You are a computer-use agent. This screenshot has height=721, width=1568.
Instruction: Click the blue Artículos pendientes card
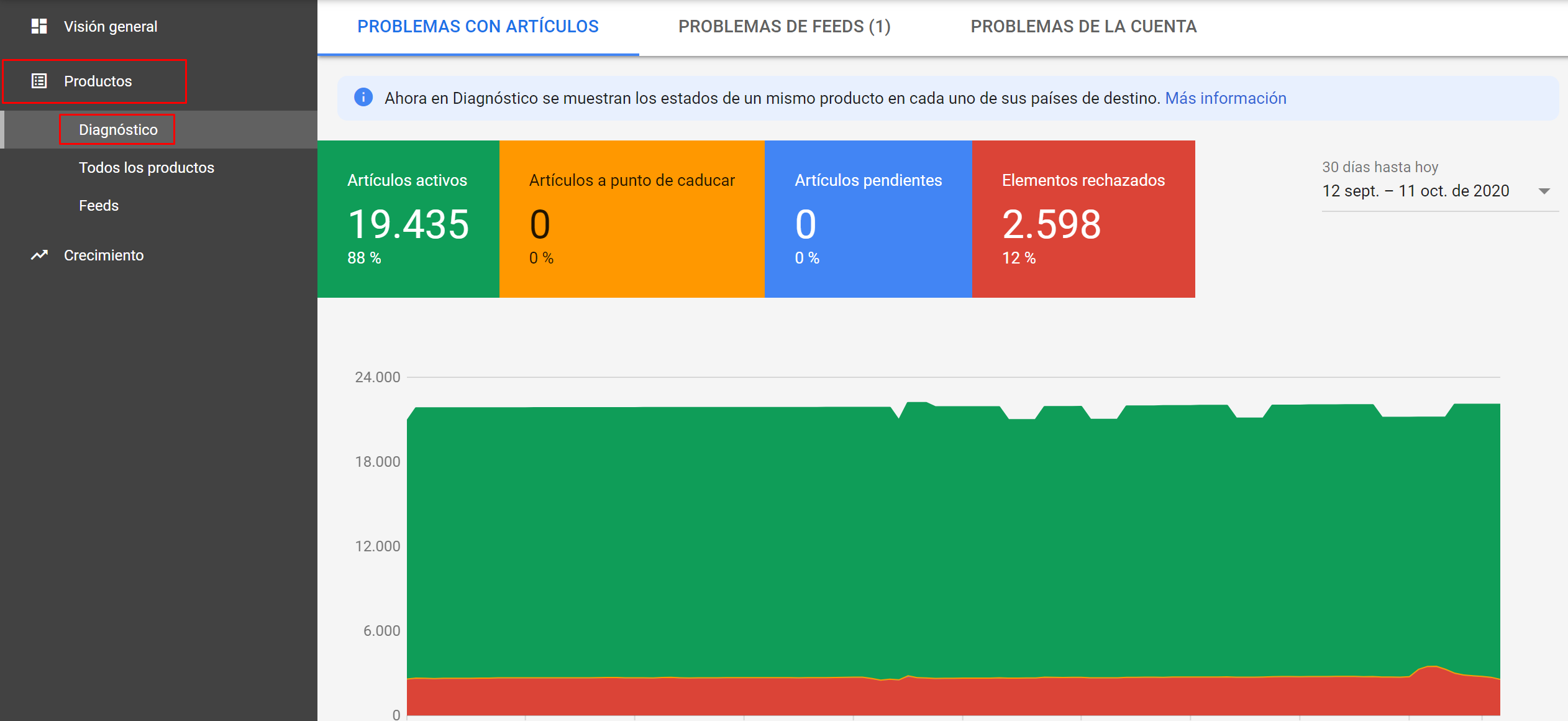pos(868,219)
